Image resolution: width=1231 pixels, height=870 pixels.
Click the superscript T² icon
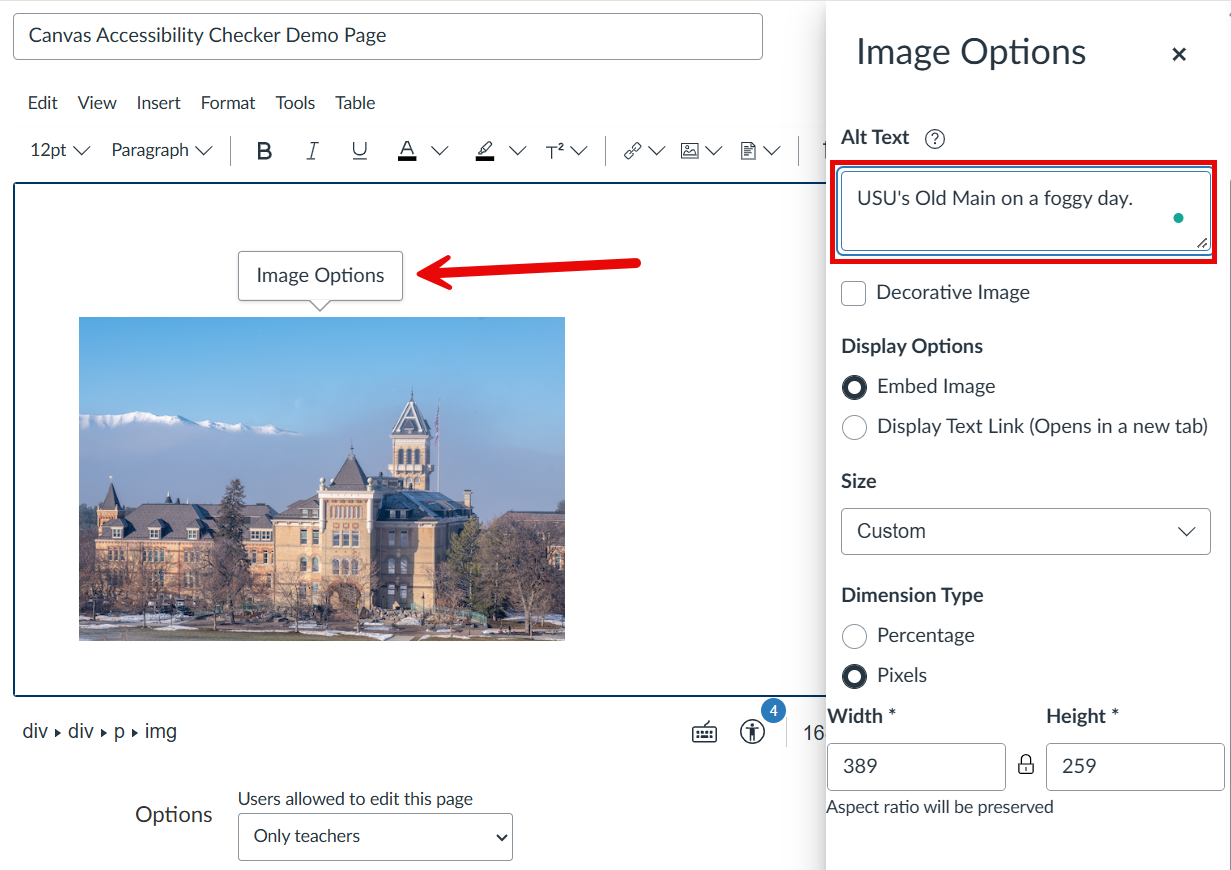click(x=555, y=151)
